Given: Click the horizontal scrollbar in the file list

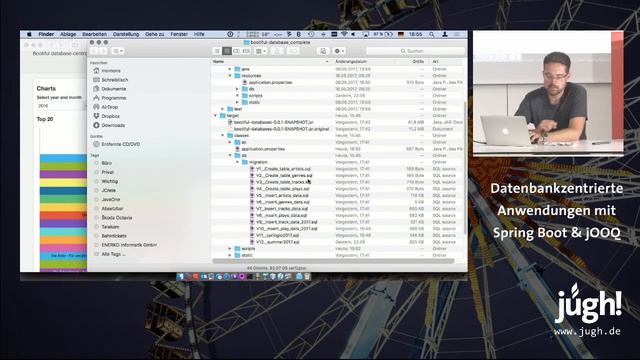Looking at the screenshot, I should 333,261.
